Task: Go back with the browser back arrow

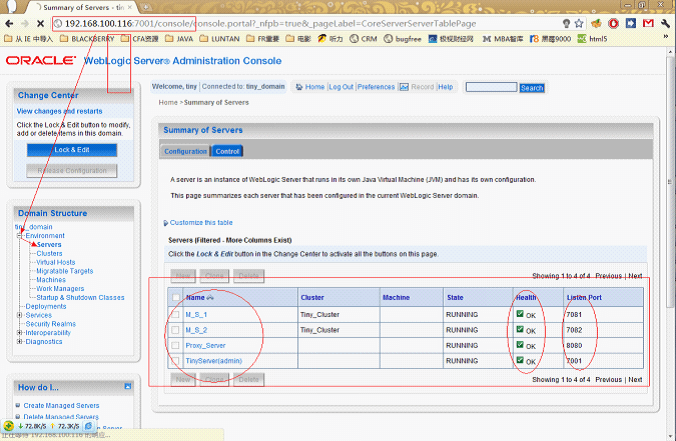Action: tap(9, 24)
